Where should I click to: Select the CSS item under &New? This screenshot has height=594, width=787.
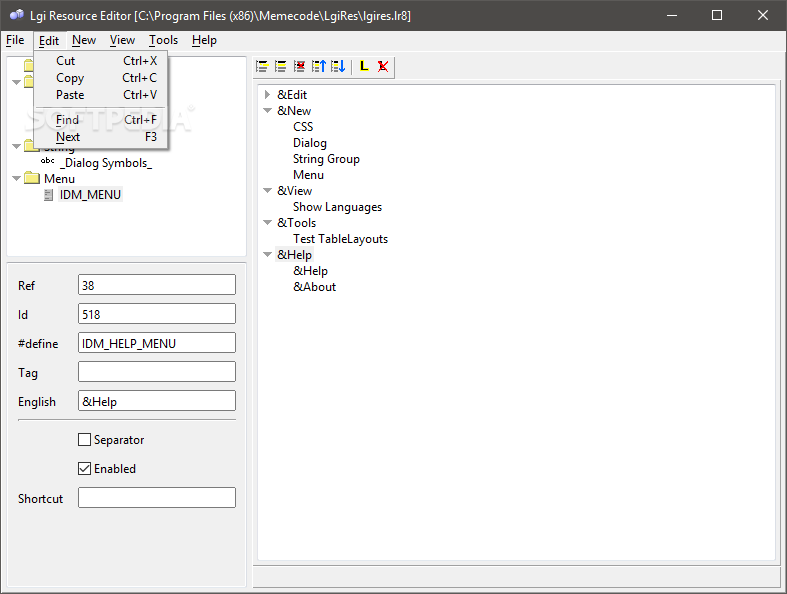click(x=303, y=127)
